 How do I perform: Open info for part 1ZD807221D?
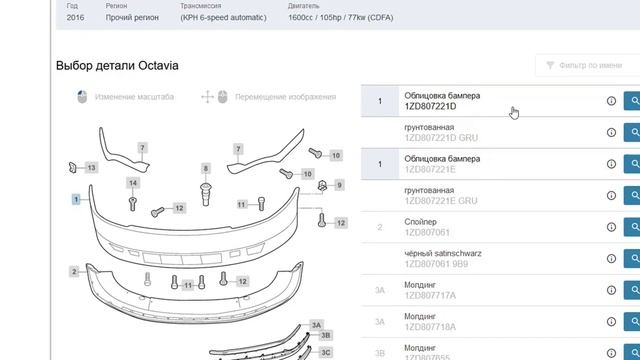tap(611, 101)
